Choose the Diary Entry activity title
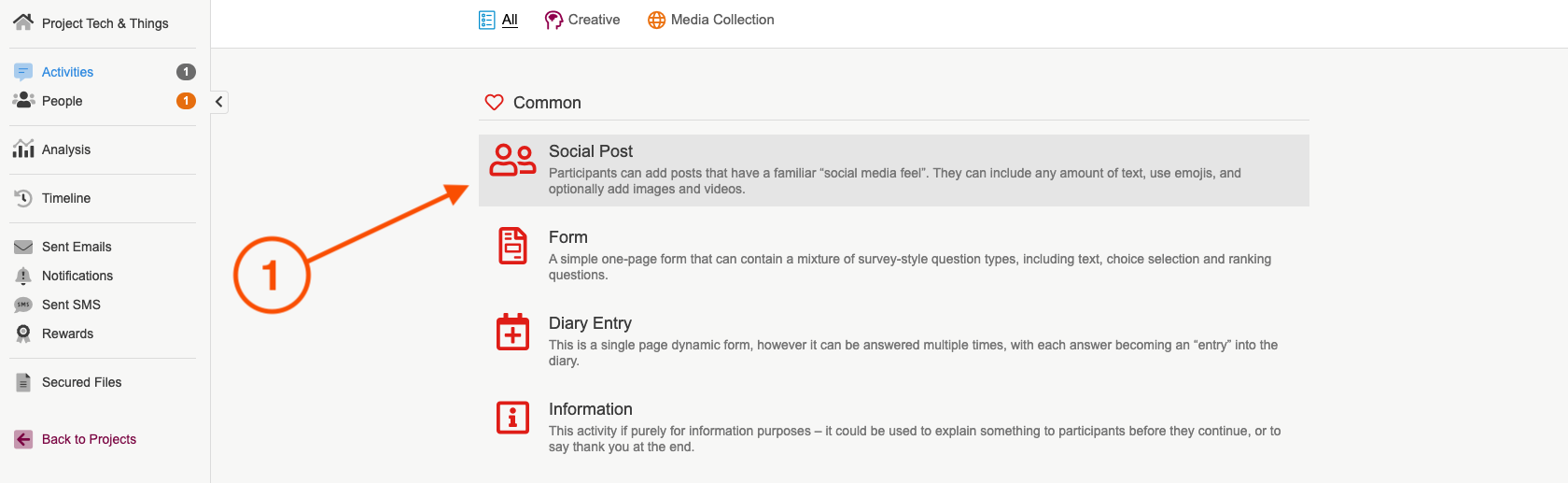Screen dimensions: 1568x483 (x=590, y=323)
